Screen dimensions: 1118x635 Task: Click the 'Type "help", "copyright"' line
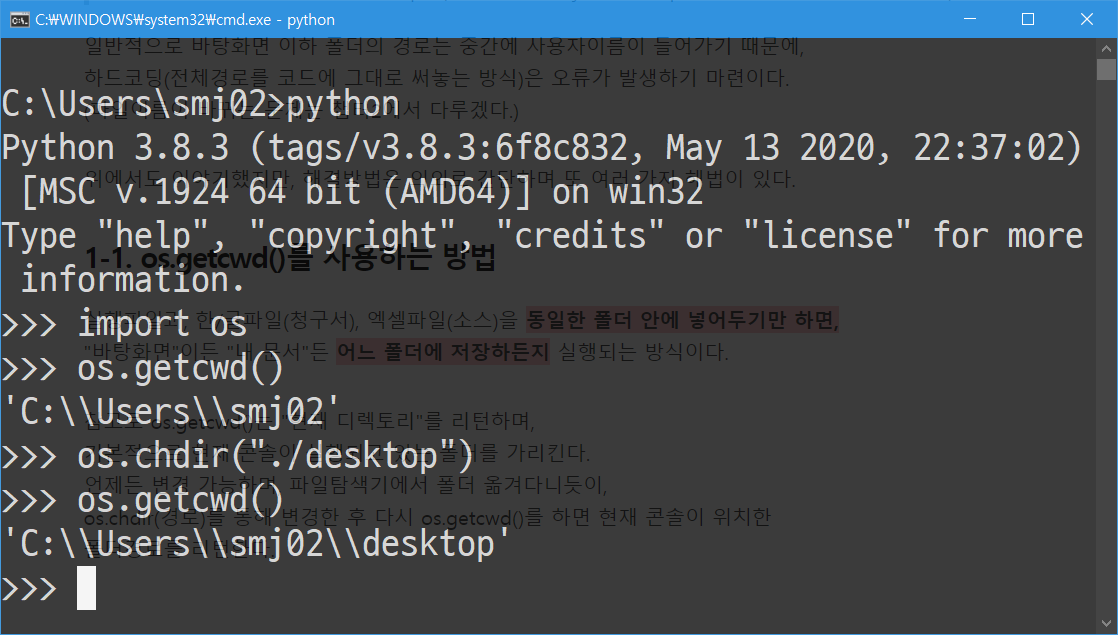coord(543,236)
